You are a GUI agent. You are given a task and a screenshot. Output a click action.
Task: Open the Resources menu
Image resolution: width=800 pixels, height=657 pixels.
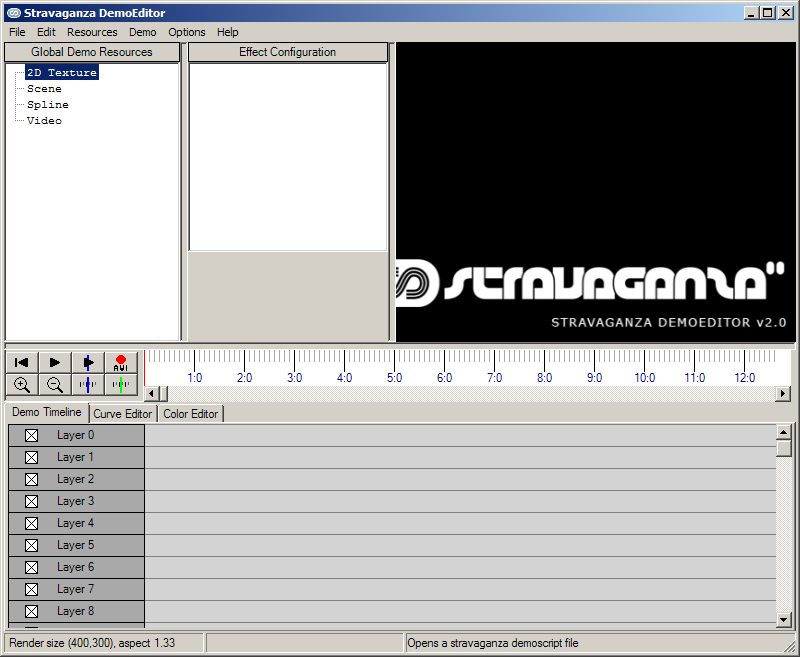tap(92, 32)
